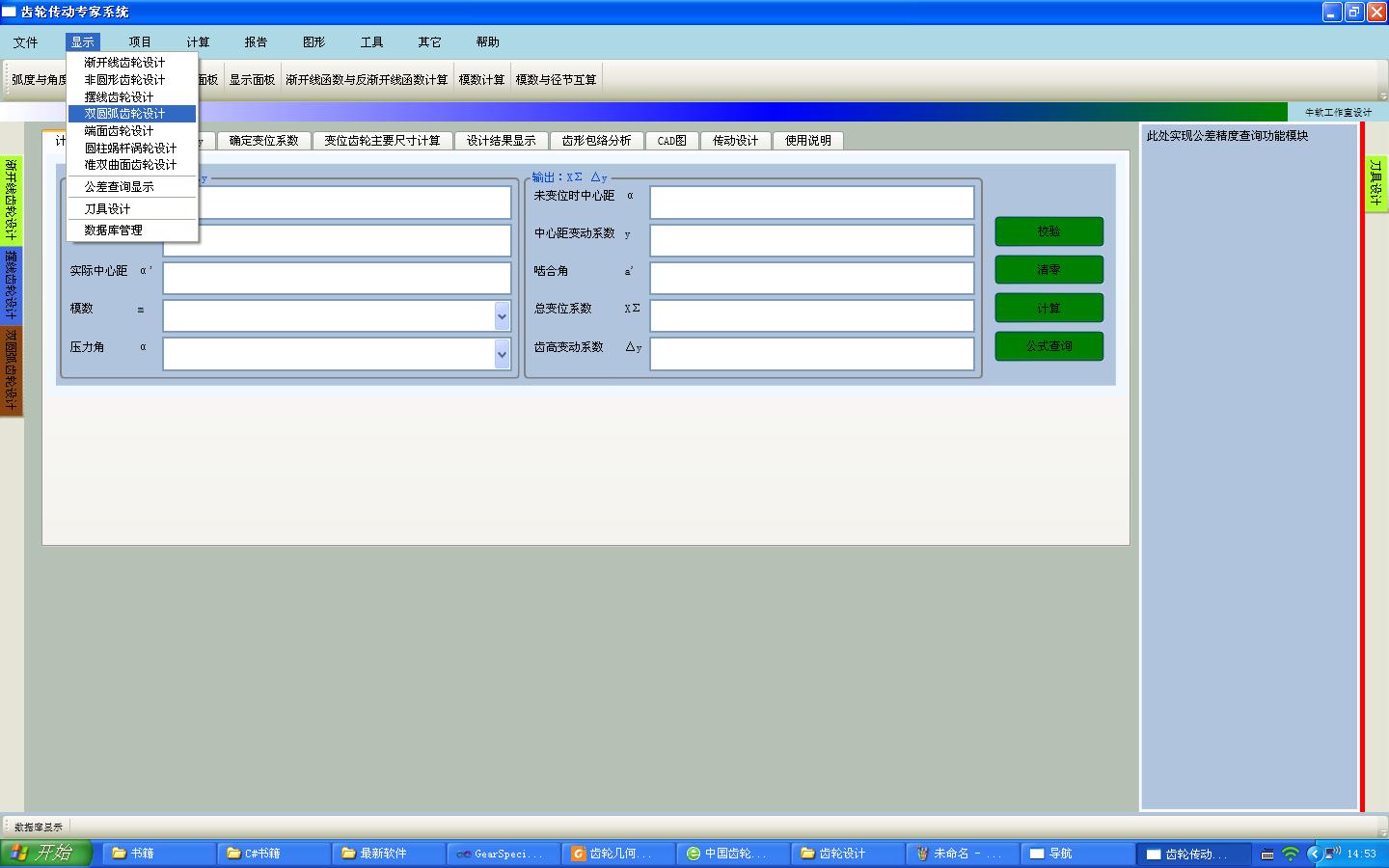This screenshot has height=868, width=1389.
Task: Click the 啮合角 output field
Action: (812, 278)
